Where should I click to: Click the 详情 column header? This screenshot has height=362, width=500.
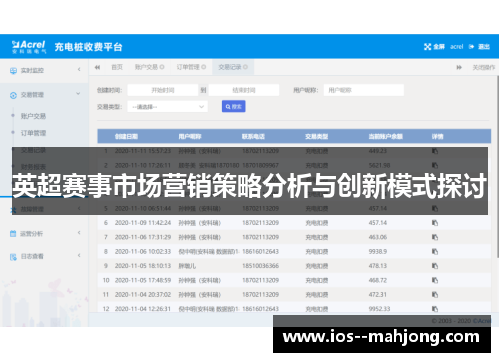[x=438, y=136]
